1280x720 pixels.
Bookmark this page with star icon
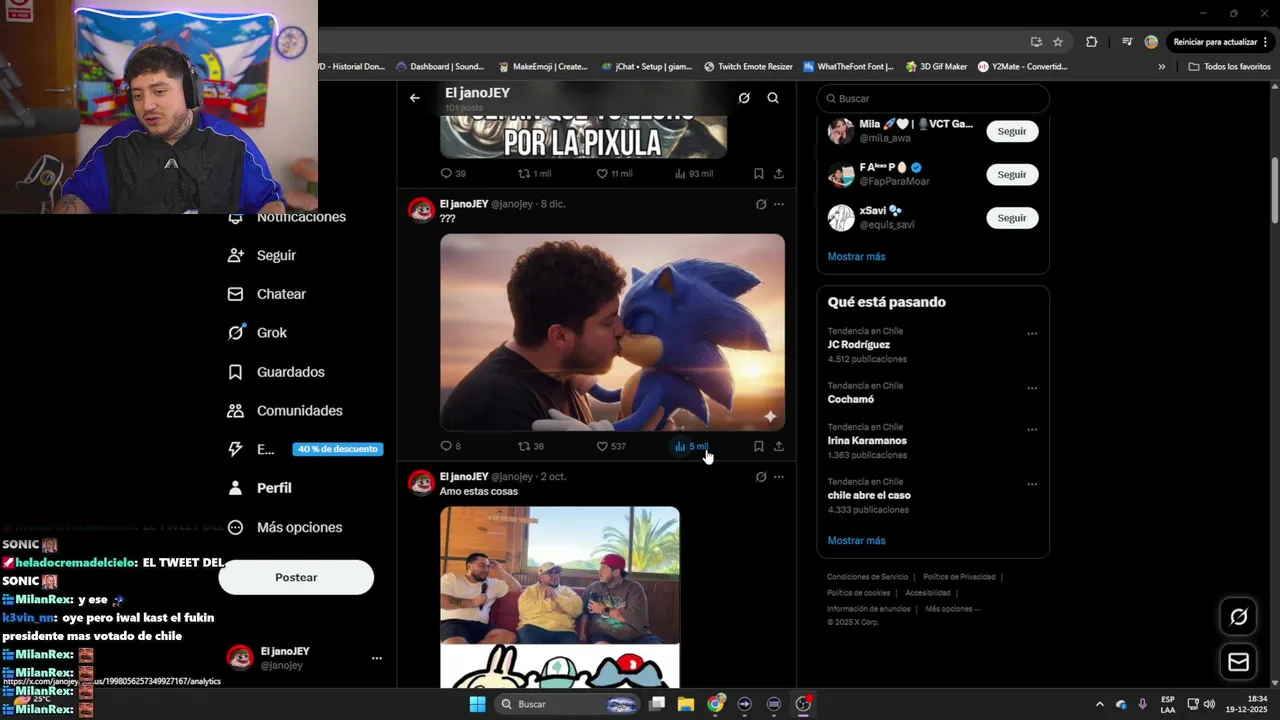tap(1058, 42)
